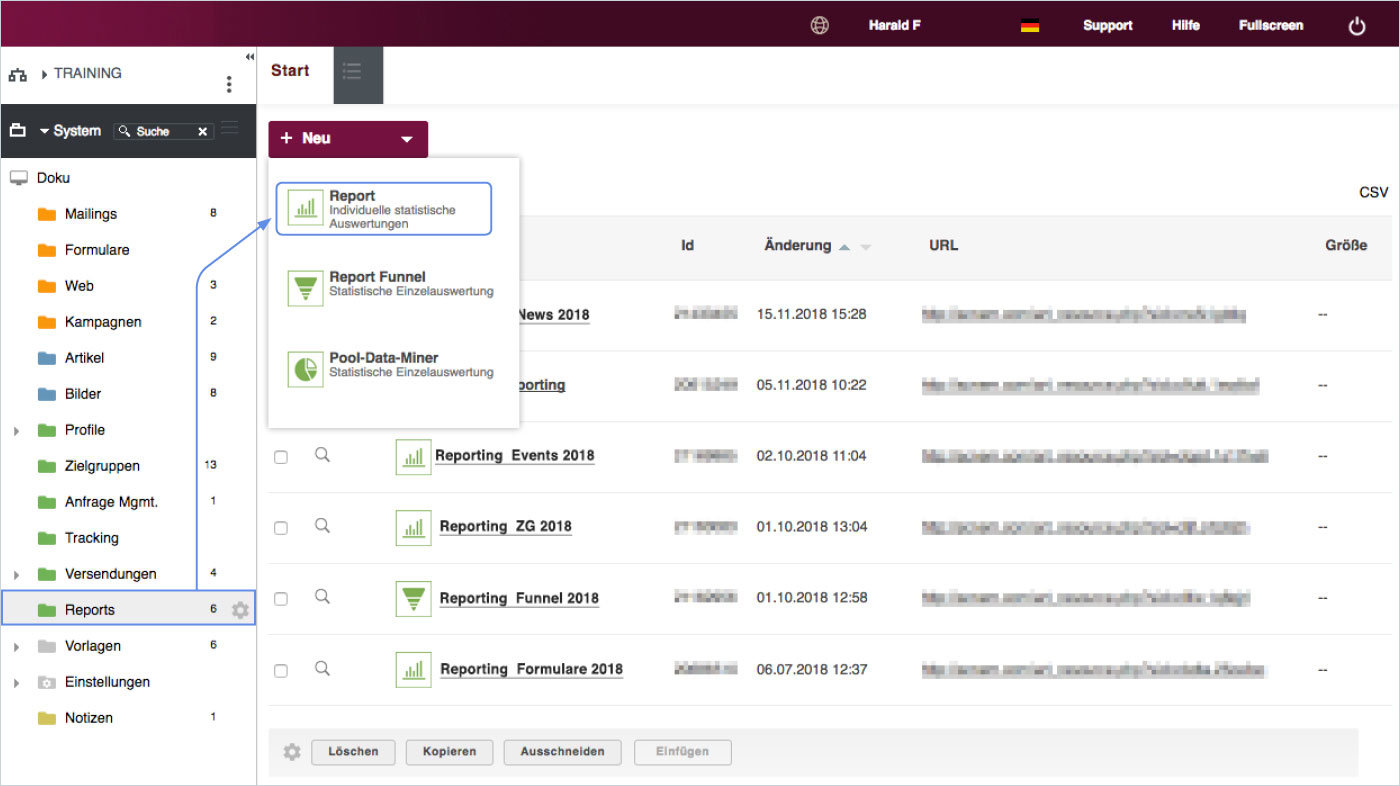Click the power logout icon

pyautogui.click(x=1356, y=27)
